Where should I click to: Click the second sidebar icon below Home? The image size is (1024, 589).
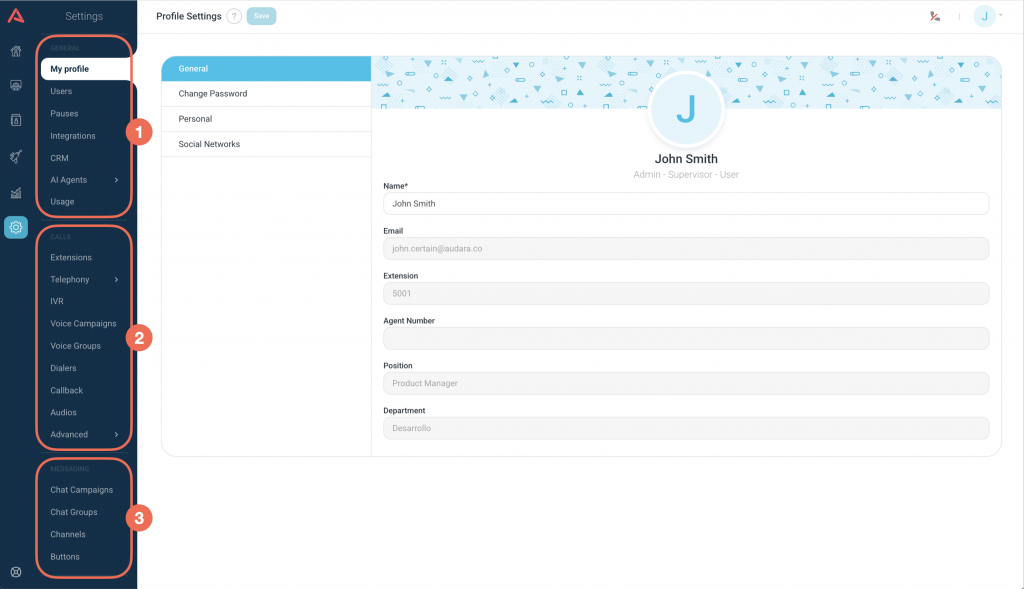coord(16,86)
